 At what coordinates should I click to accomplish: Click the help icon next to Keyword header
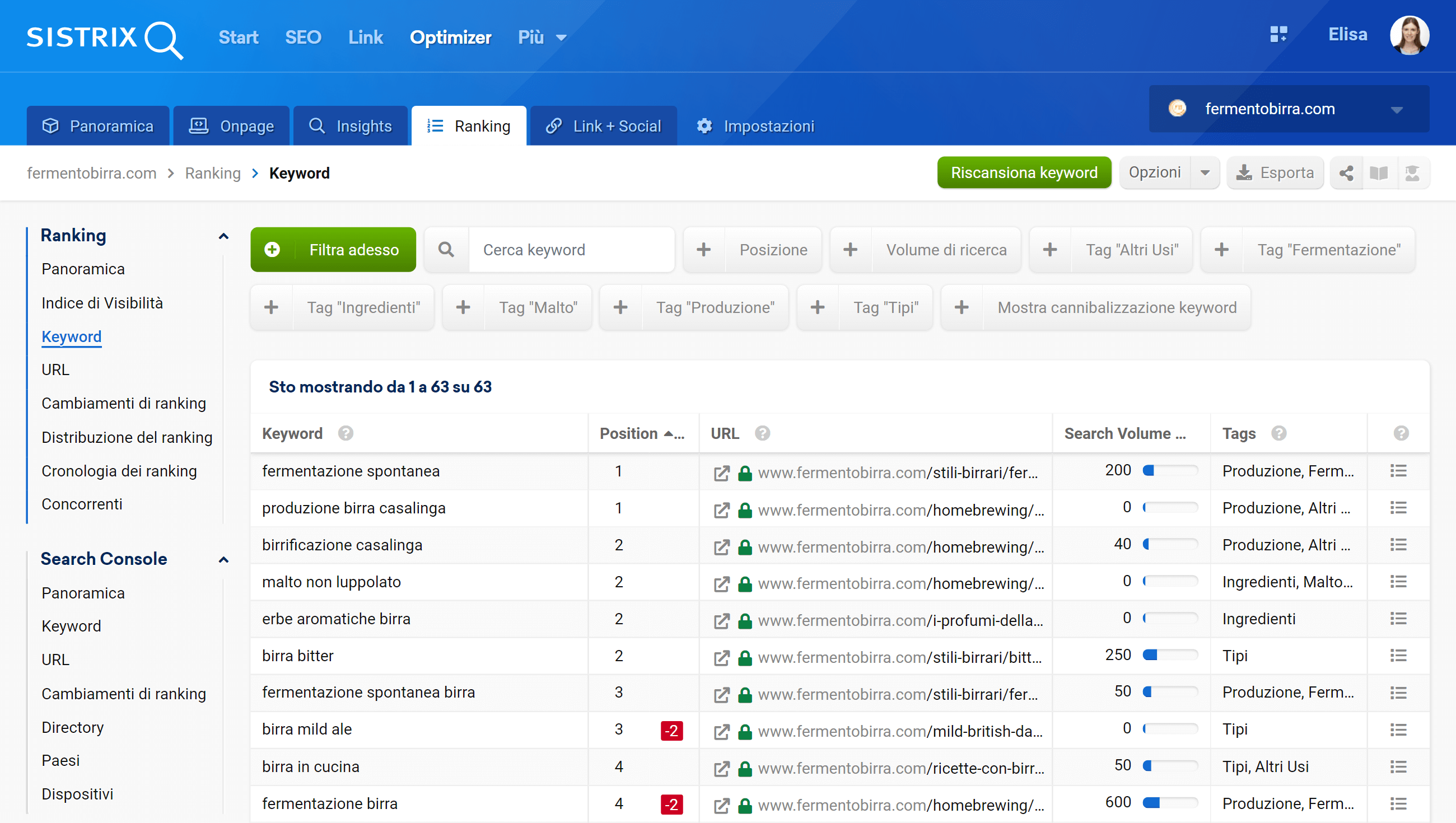[346, 433]
